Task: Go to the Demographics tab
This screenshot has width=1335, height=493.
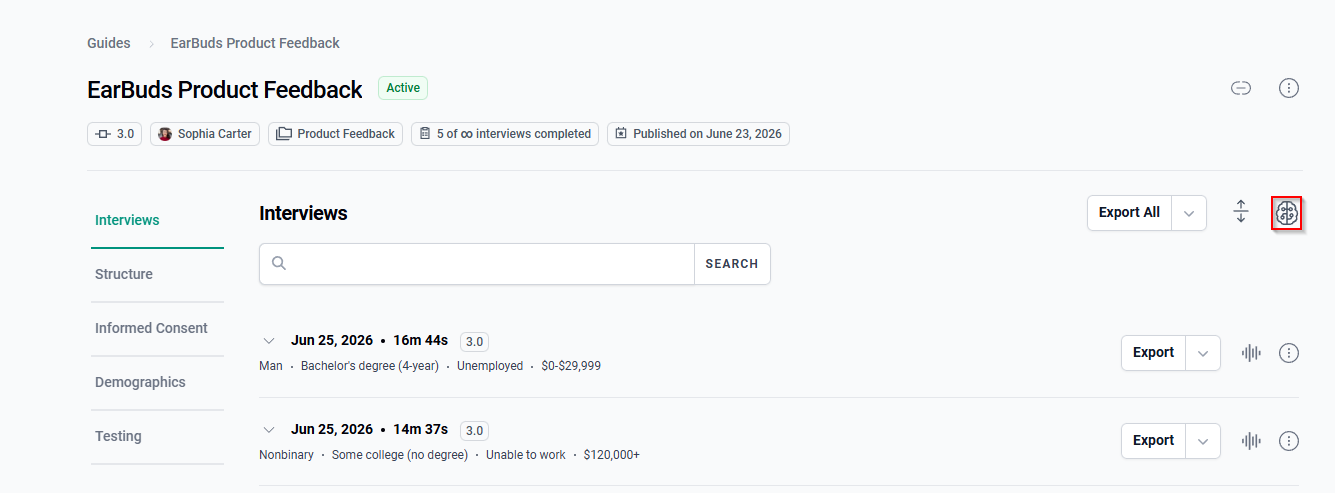Action: point(157,383)
